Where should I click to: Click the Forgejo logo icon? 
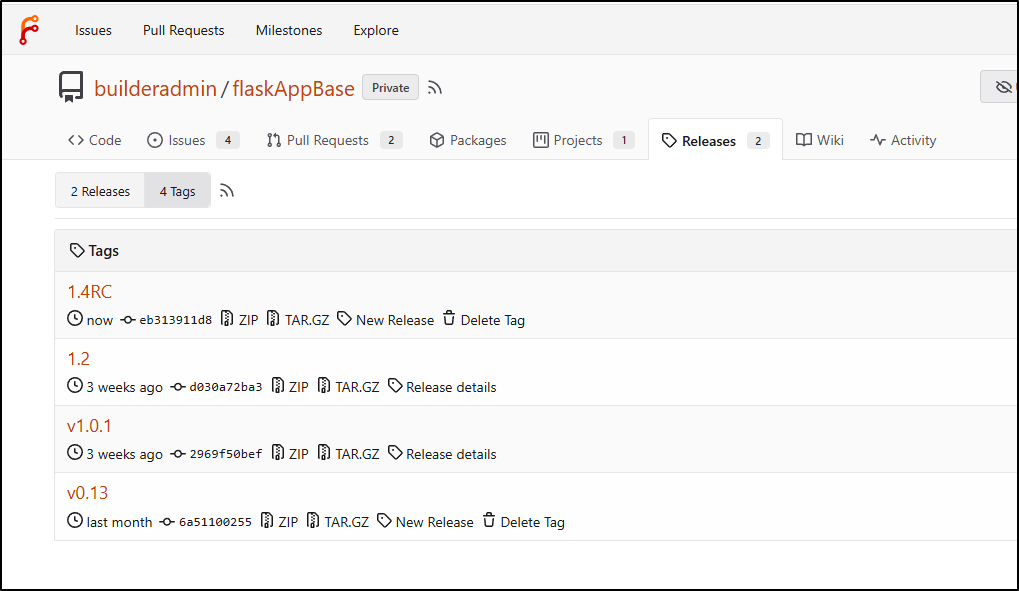(29, 30)
